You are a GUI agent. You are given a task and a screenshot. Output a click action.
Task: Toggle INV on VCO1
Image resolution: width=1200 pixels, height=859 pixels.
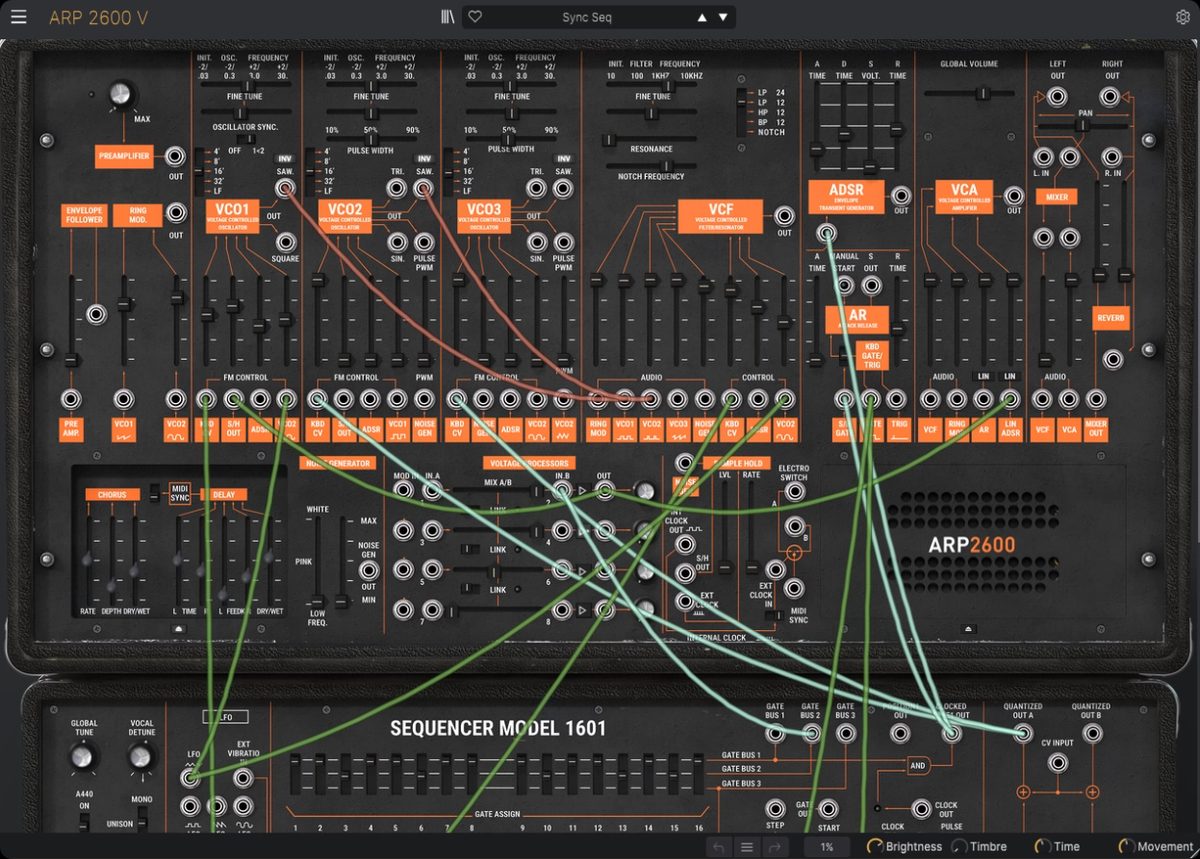[x=285, y=158]
